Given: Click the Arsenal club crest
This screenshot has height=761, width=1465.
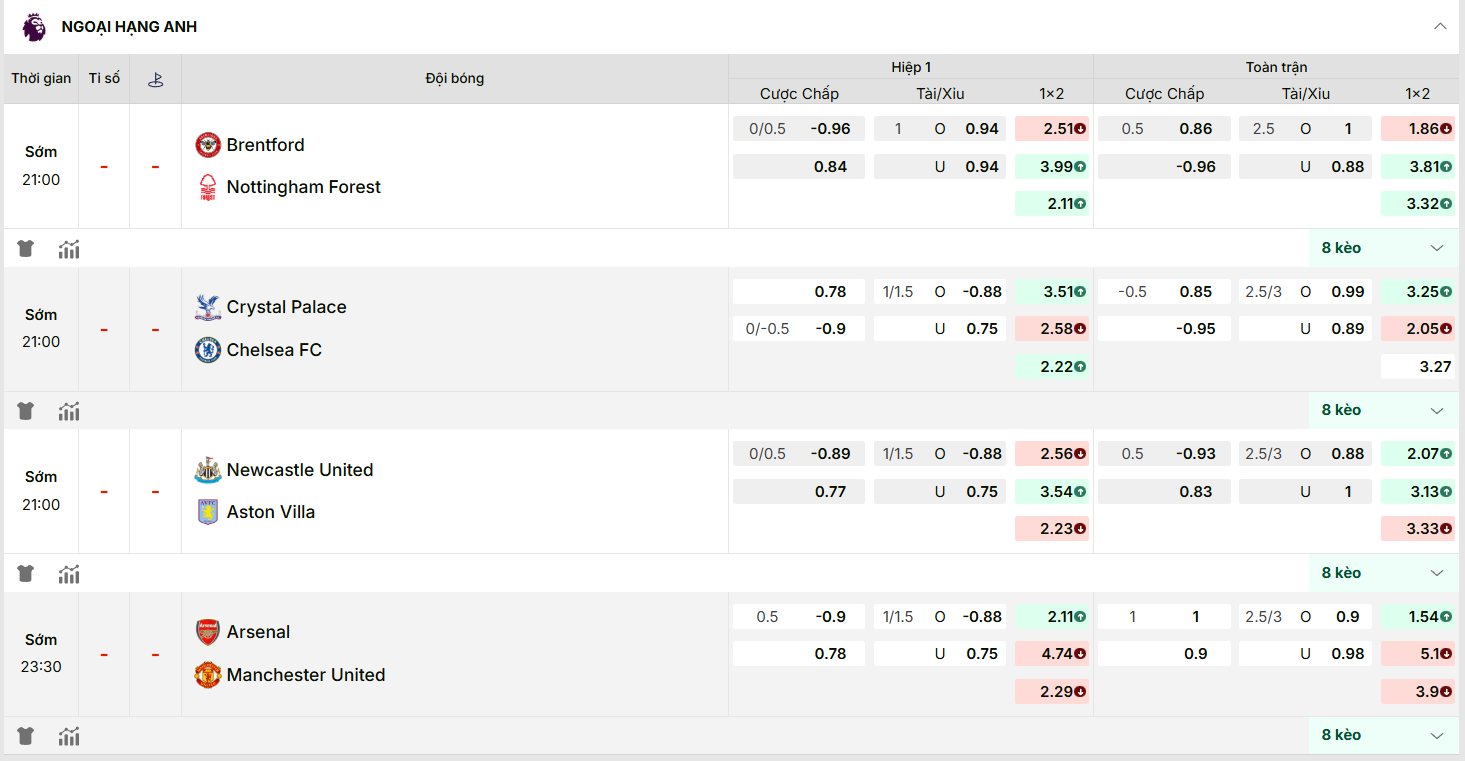Looking at the screenshot, I should click(207, 632).
